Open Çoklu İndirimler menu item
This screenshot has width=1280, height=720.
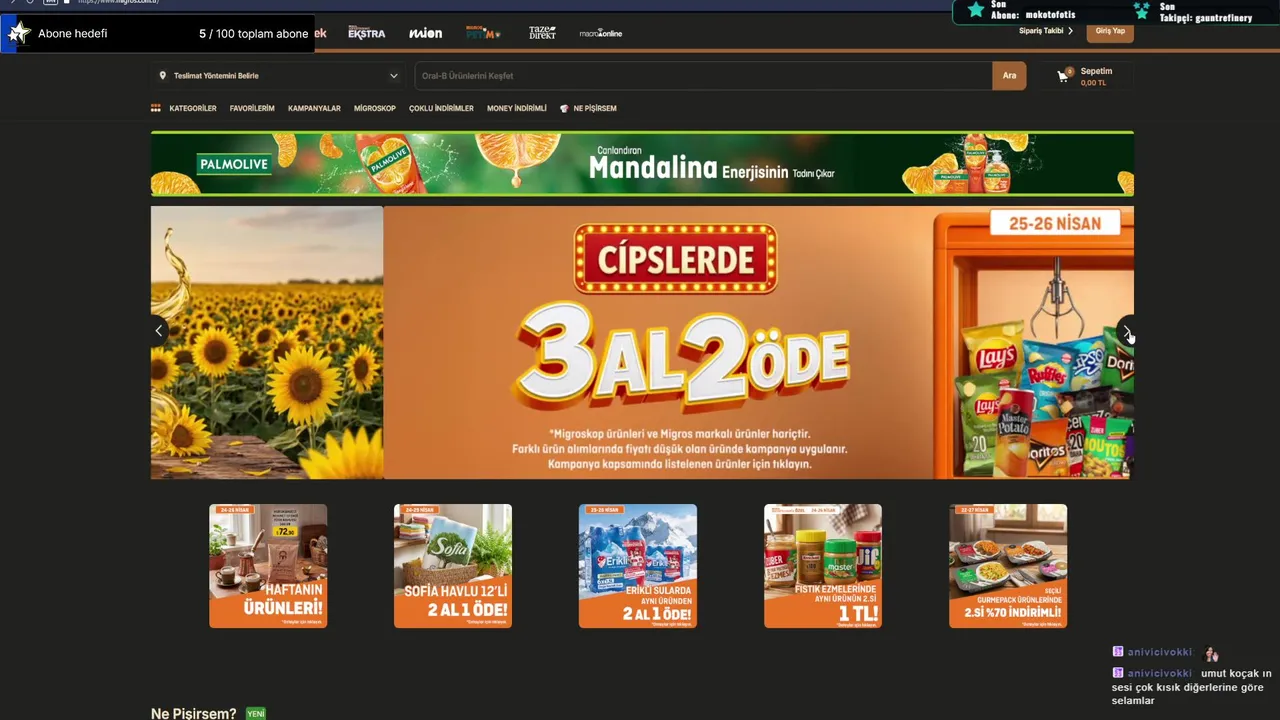tap(441, 108)
